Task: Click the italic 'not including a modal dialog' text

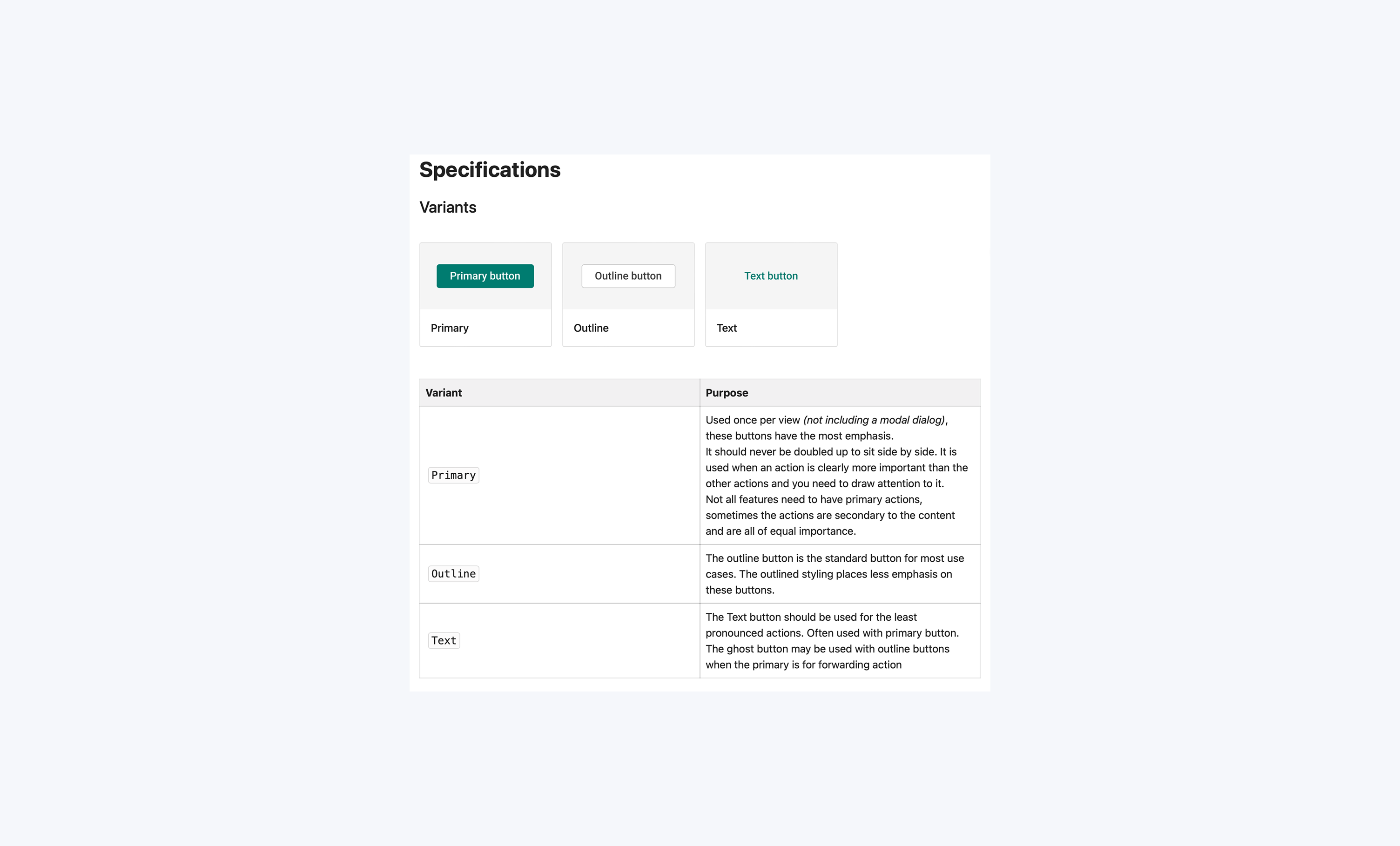Action: tap(874, 420)
